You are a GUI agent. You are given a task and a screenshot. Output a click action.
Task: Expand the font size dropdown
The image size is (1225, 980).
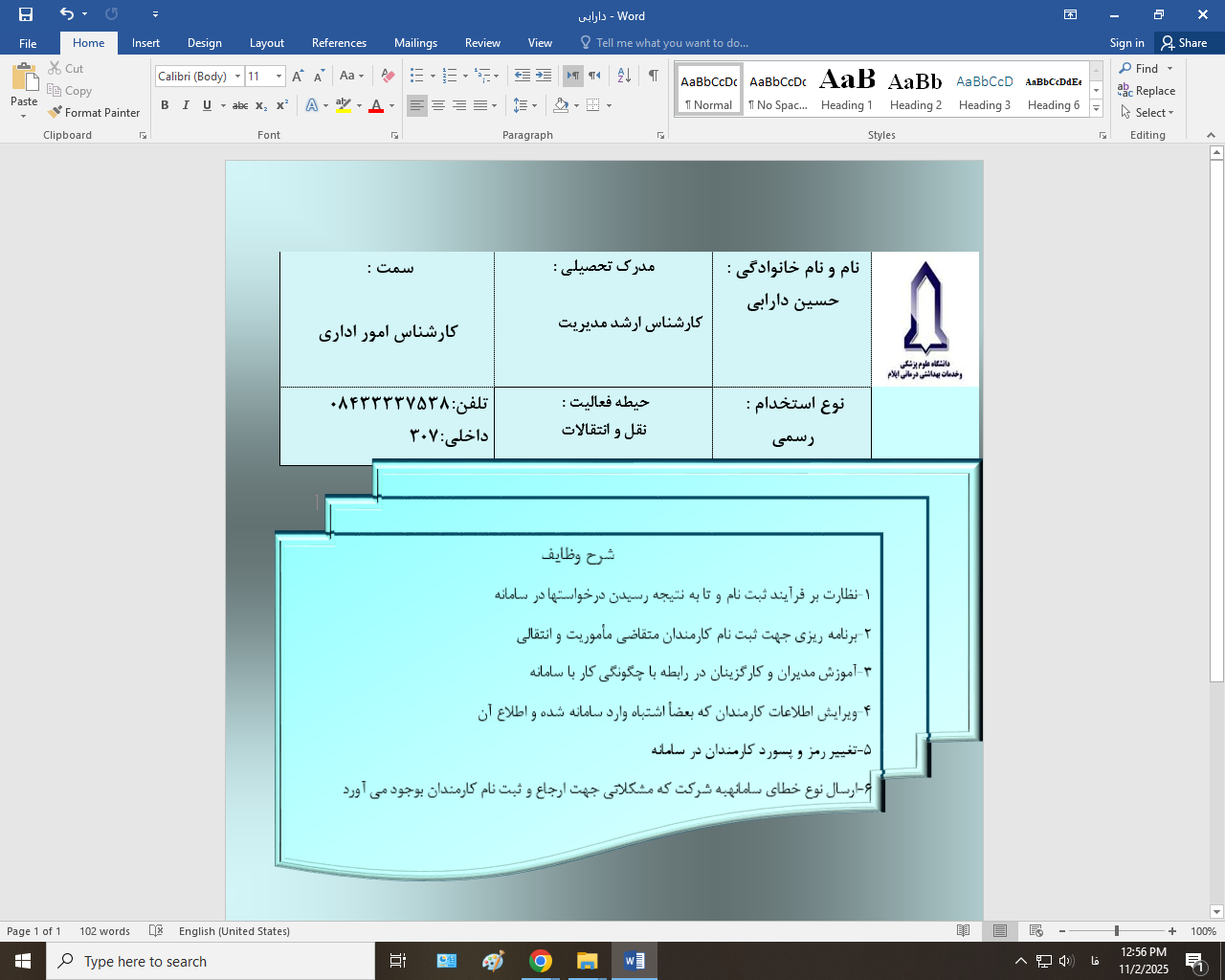point(278,76)
